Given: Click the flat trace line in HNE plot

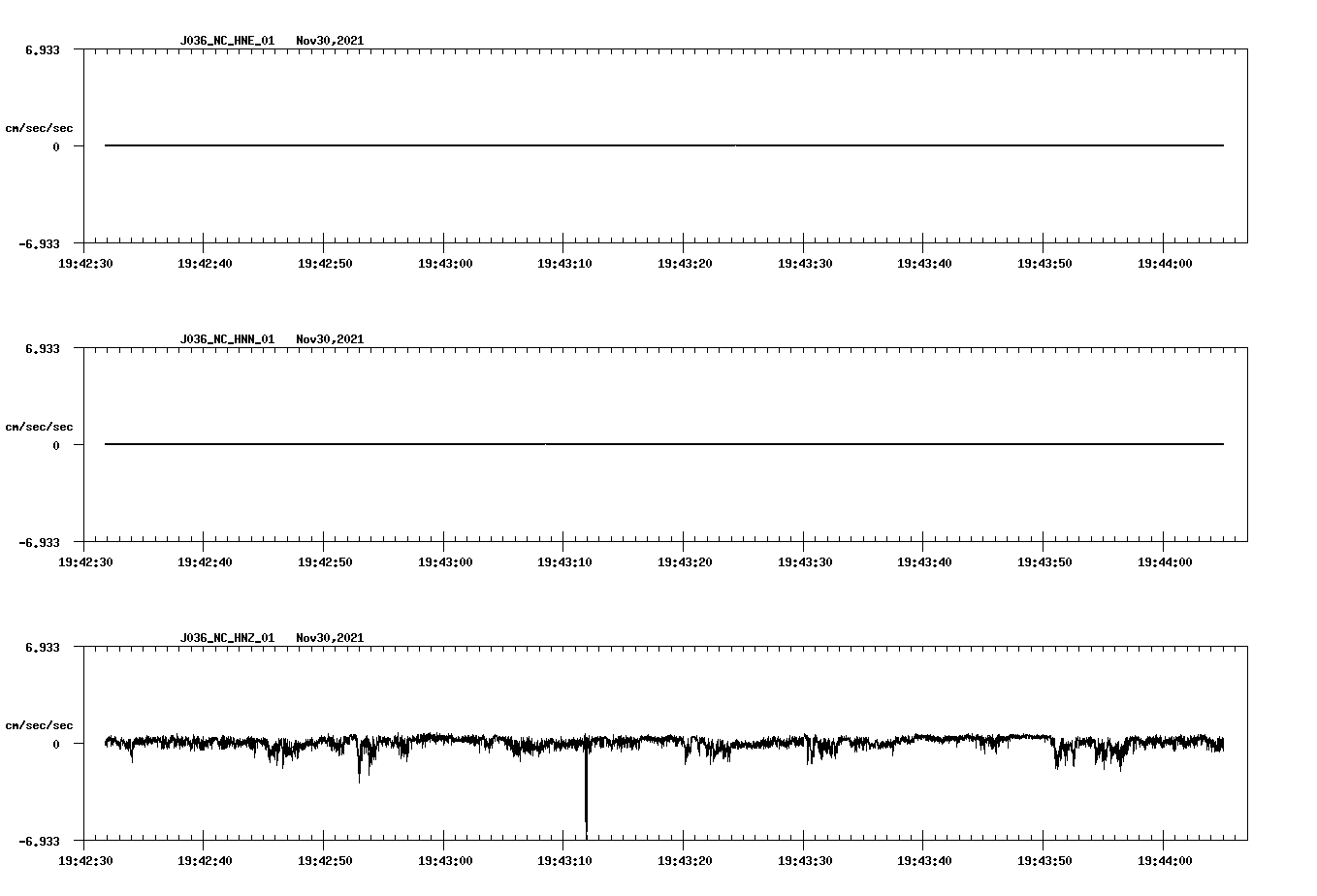Looking at the screenshot, I should pos(664,145).
